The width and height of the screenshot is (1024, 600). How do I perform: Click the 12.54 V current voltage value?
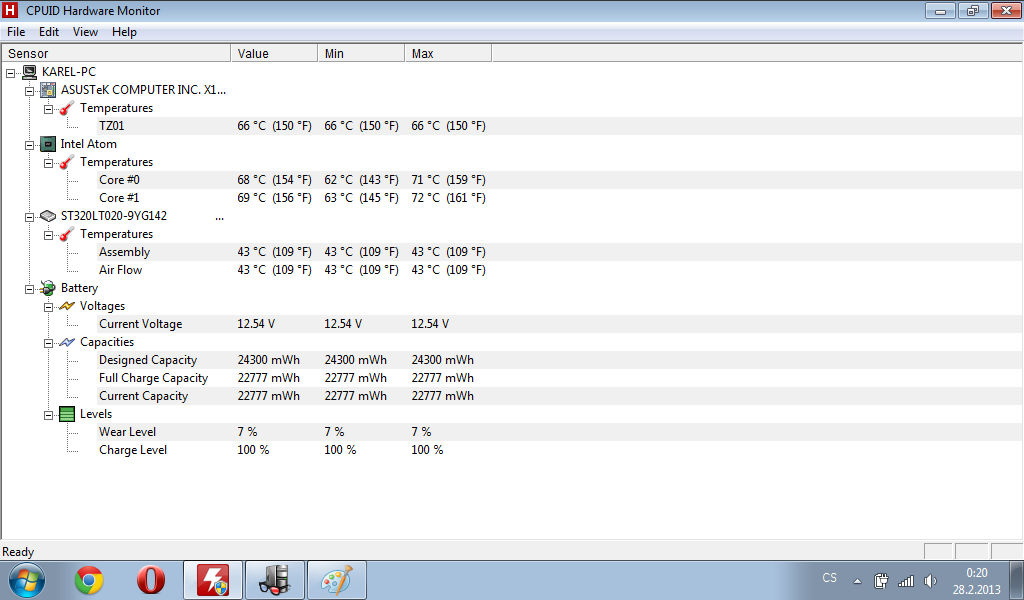(256, 324)
